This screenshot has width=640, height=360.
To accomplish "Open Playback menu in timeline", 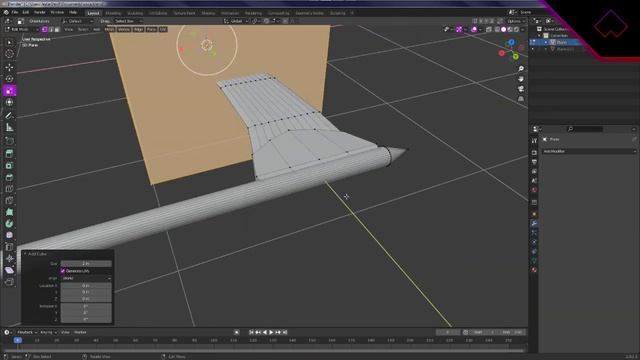I will [27, 332].
